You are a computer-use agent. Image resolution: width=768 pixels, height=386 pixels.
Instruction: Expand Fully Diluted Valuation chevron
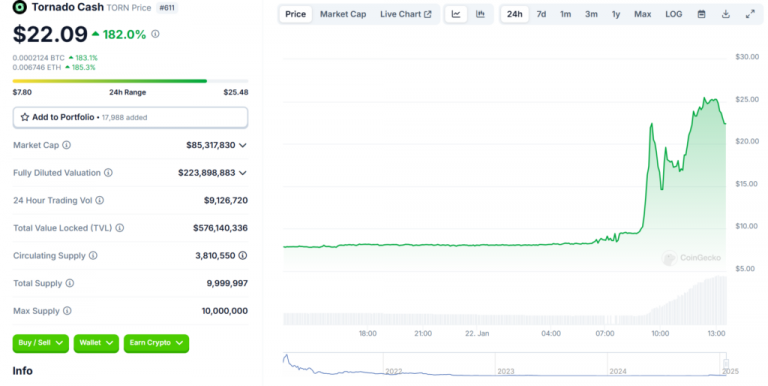(x=242, y=173)
